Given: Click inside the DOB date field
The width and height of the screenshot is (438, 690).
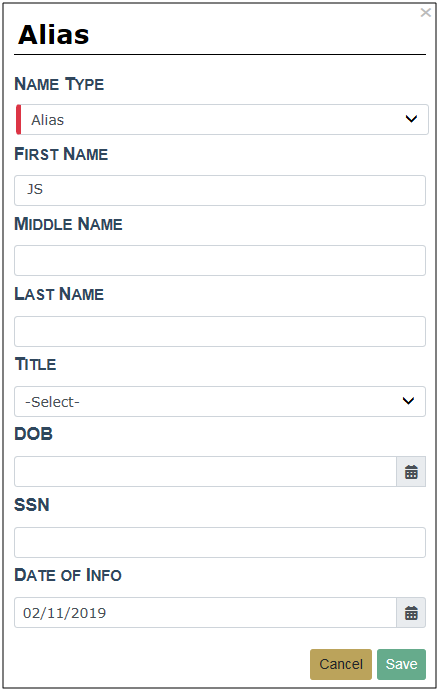Looking at the screenshot, I should click(205, 472).
